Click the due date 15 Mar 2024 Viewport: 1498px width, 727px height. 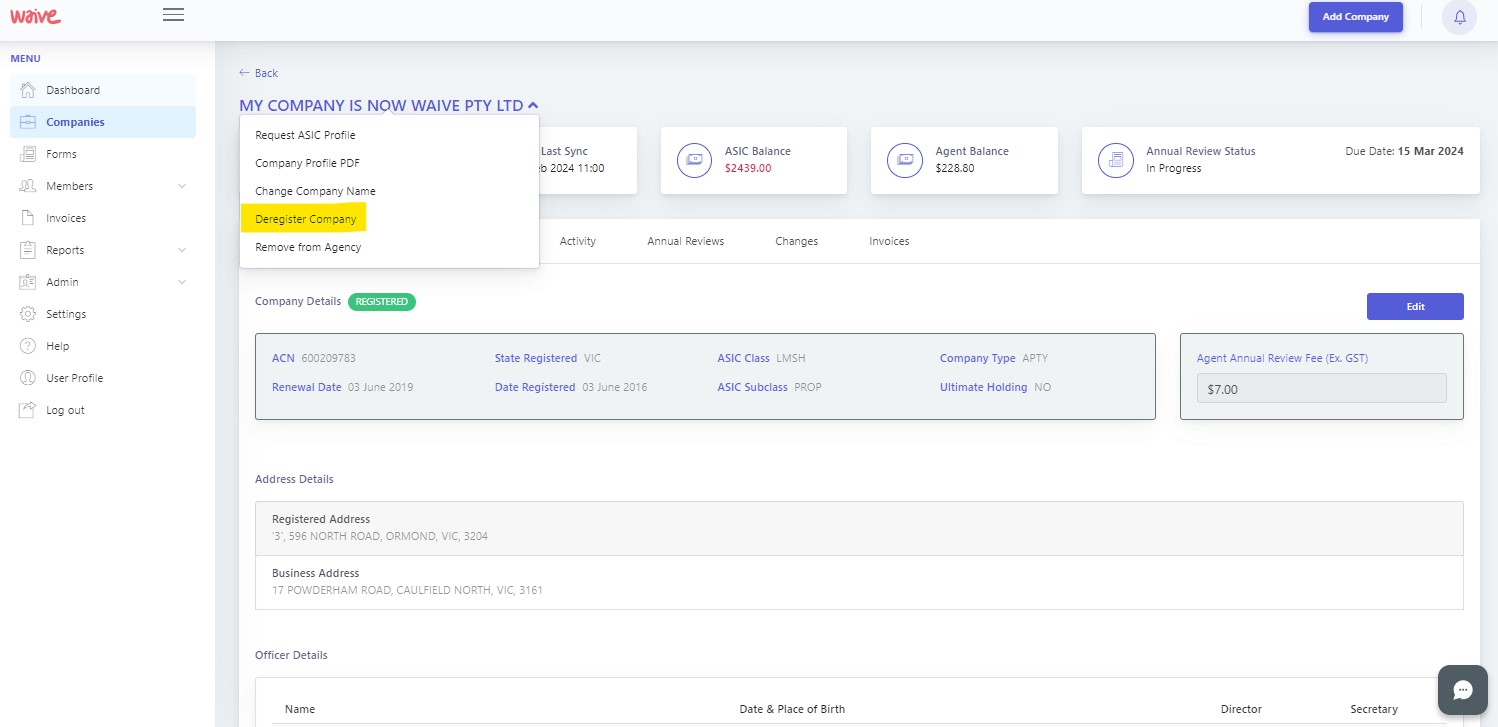(1431, 151)
